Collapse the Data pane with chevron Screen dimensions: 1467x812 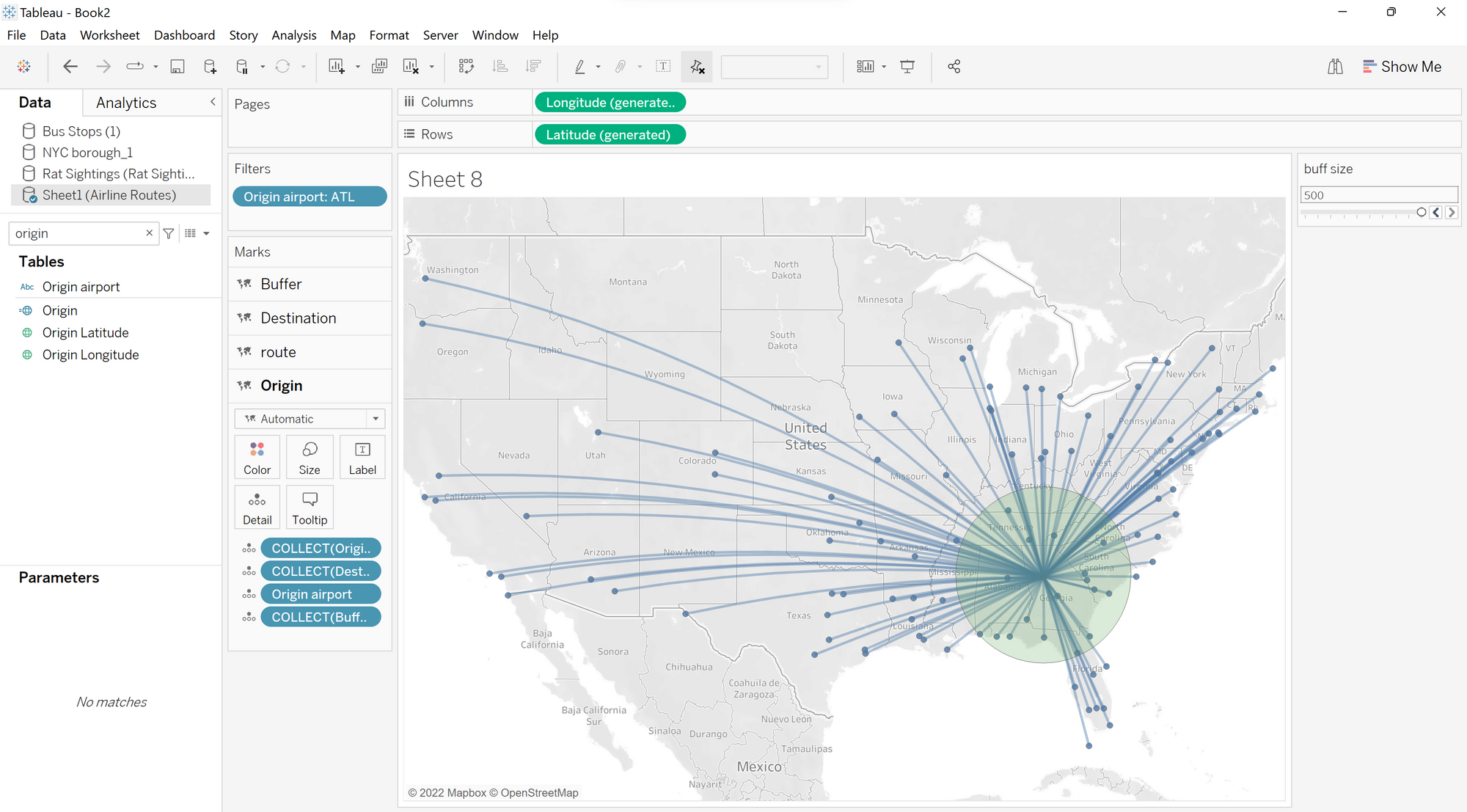click(x=213, y=102)
